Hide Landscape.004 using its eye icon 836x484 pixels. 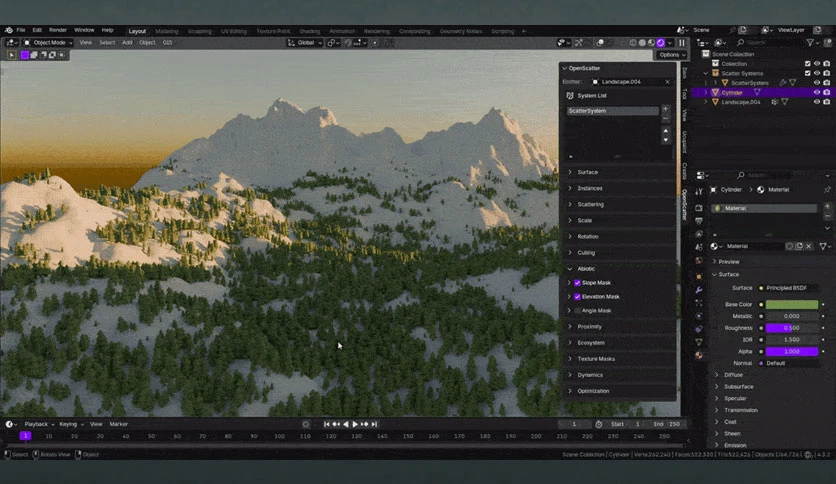click(817, 102)
